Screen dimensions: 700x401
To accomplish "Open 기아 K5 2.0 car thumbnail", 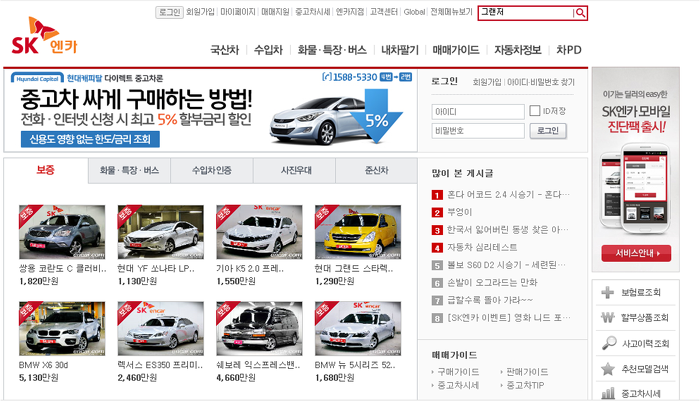I will click(259, 232).
